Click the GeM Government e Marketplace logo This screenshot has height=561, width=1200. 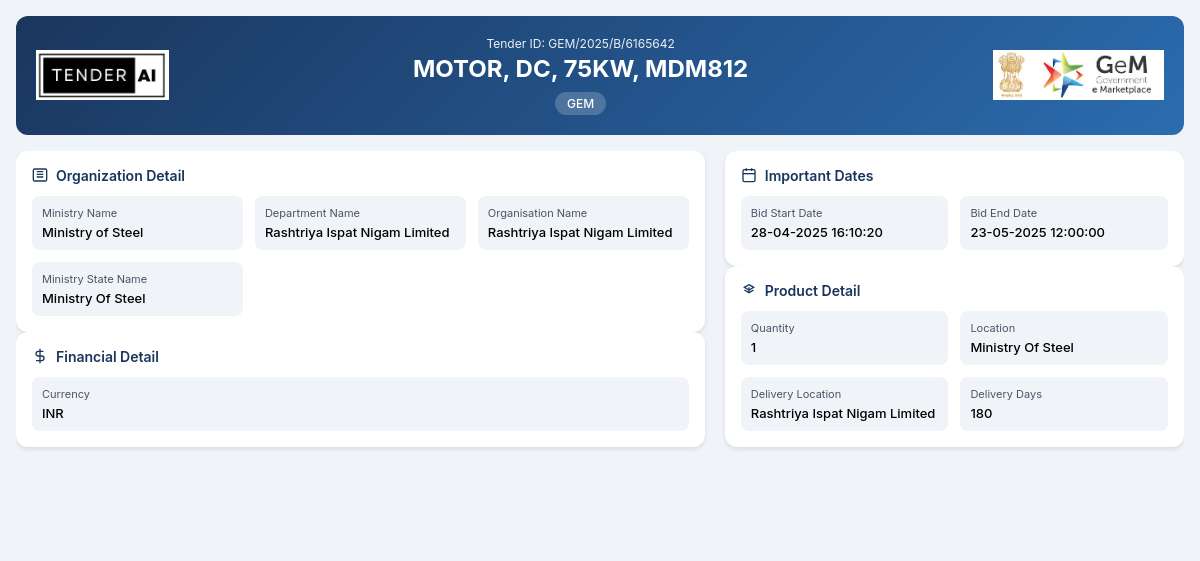1100,75
